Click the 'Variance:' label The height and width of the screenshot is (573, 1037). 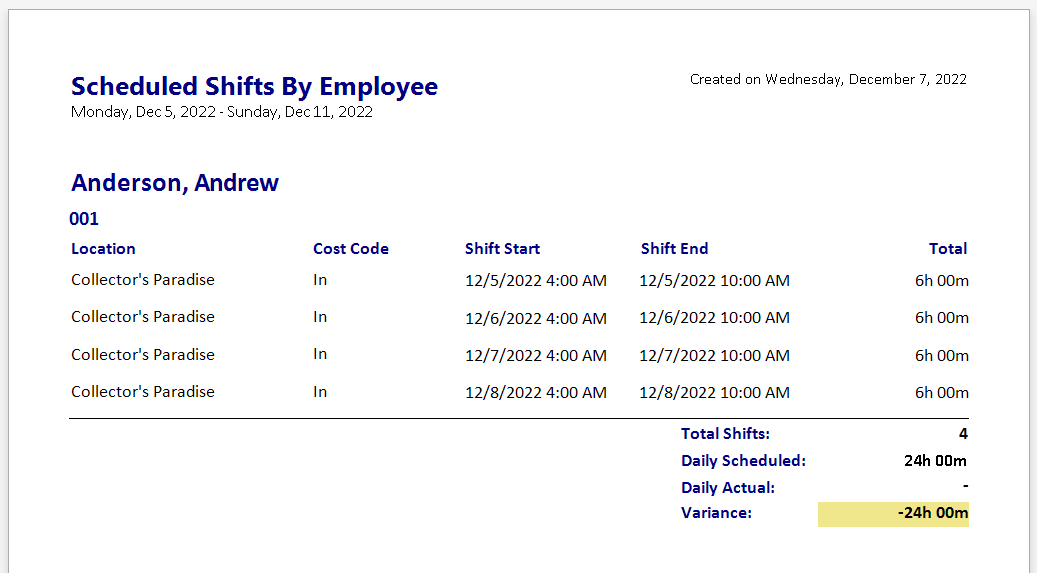pyautogui.click(x=716, y=513)
